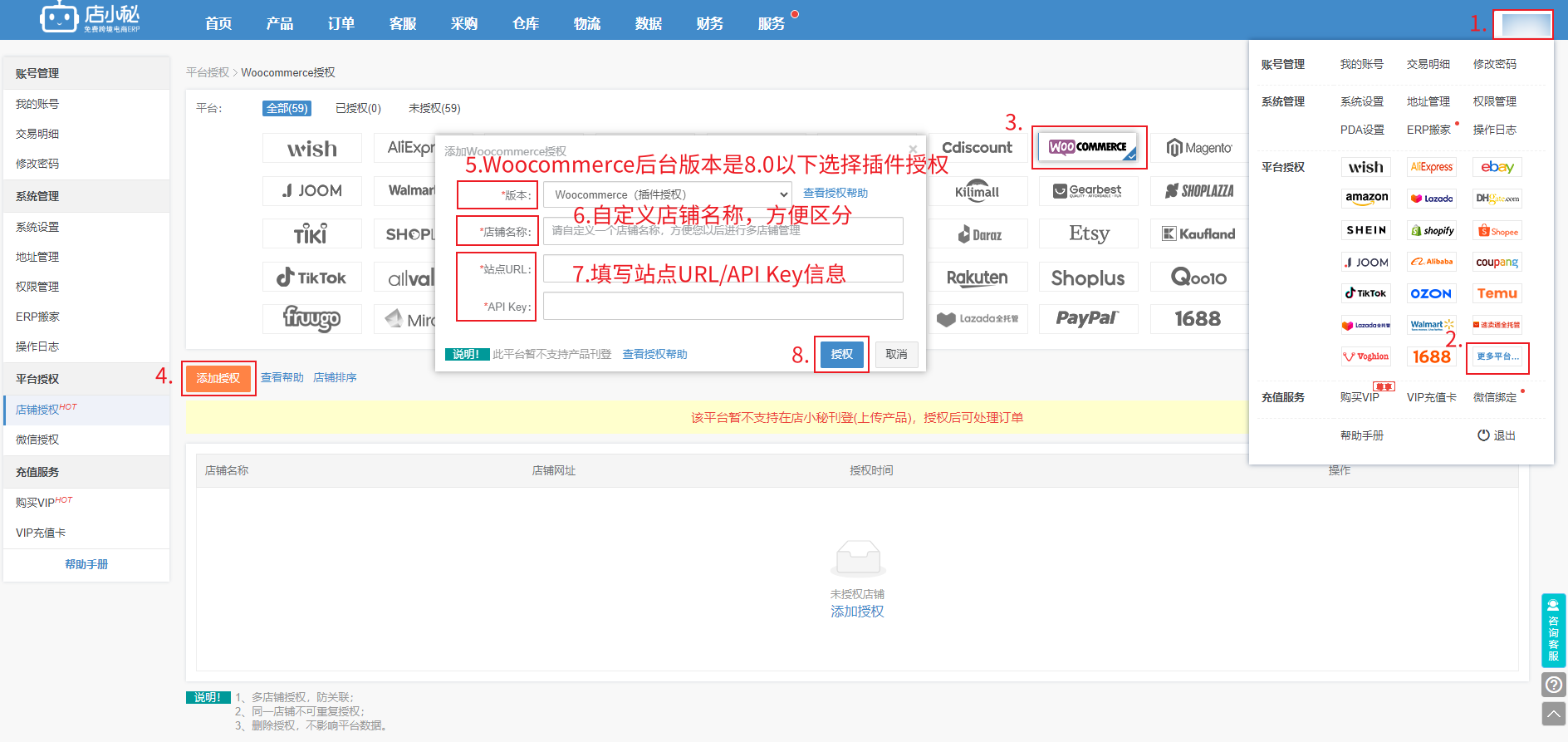Open 查看授权帮助 link beside the version dropdown
The image size is (1568, 742).
click(x=835, y=193)
